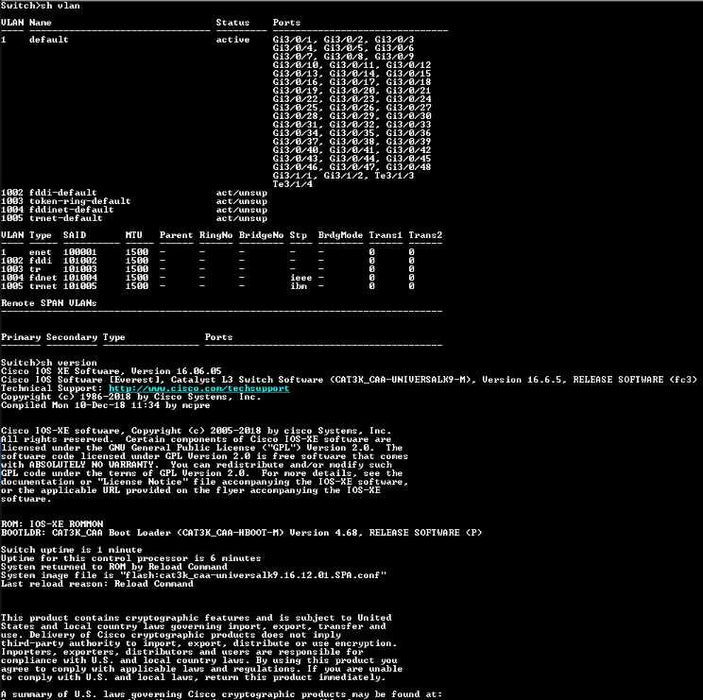
Task: Click the 'BOOTLDR: CAT3K_CAA Boot Loader' line
Action: pyautogui.click(x=241, y=532)
